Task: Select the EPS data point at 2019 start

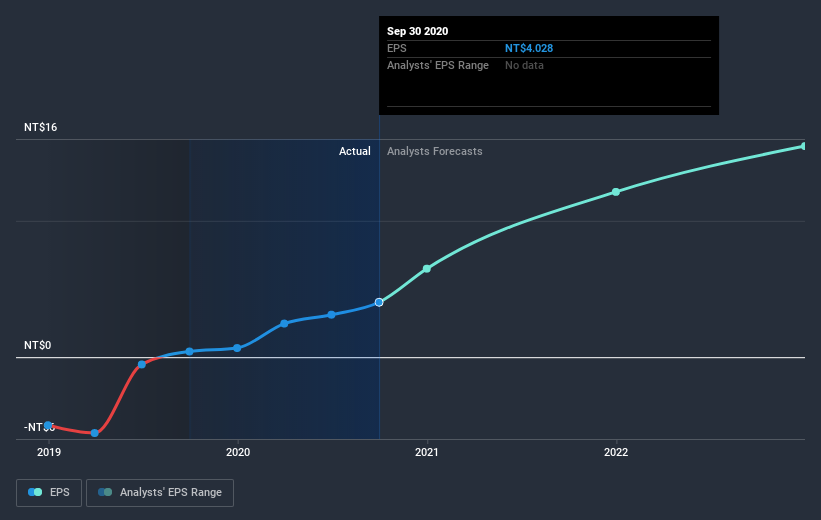Action: pos(48,425)
